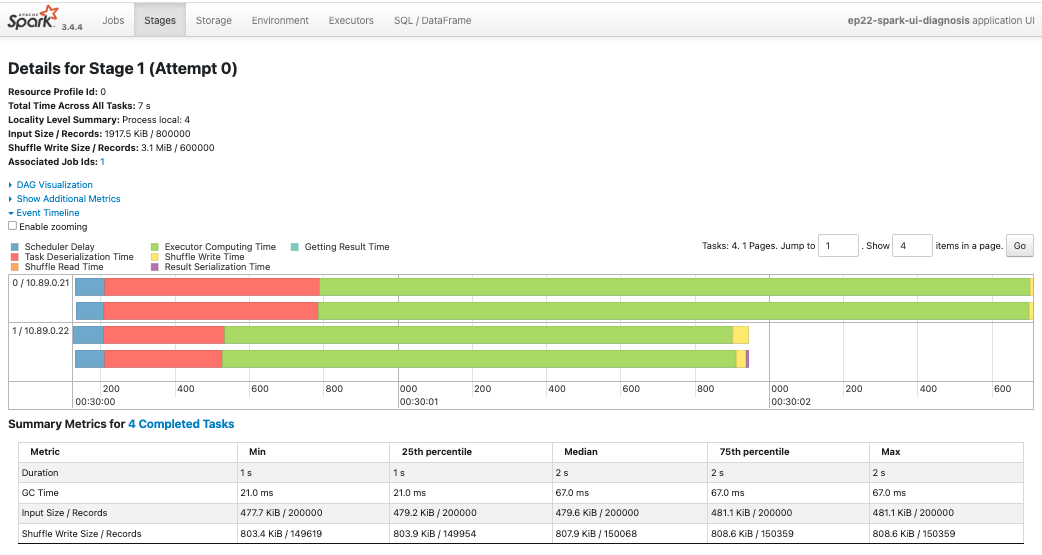Select Shuffle Write Size / Records row label
This screenshot has height=555, width=1042.
pyautogui.click(x=81, y=534)
